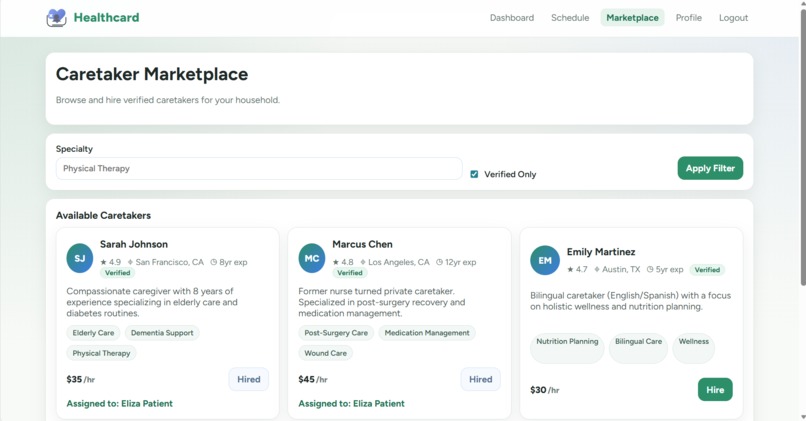
Task: Click the Verified badge on Emily Martinez's card
Action: 707,270
